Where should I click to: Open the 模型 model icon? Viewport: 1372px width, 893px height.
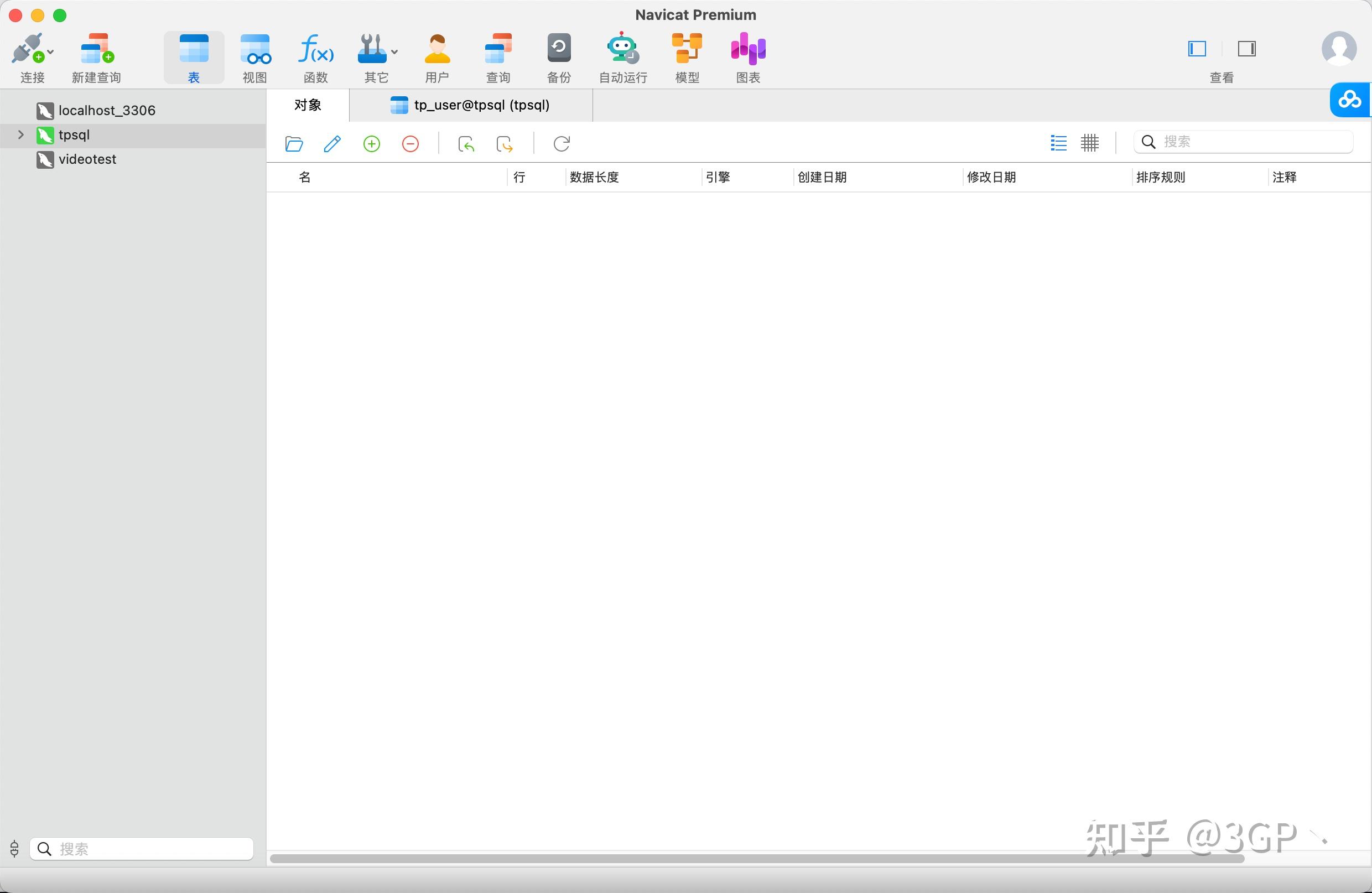click(x=687, y=49)
